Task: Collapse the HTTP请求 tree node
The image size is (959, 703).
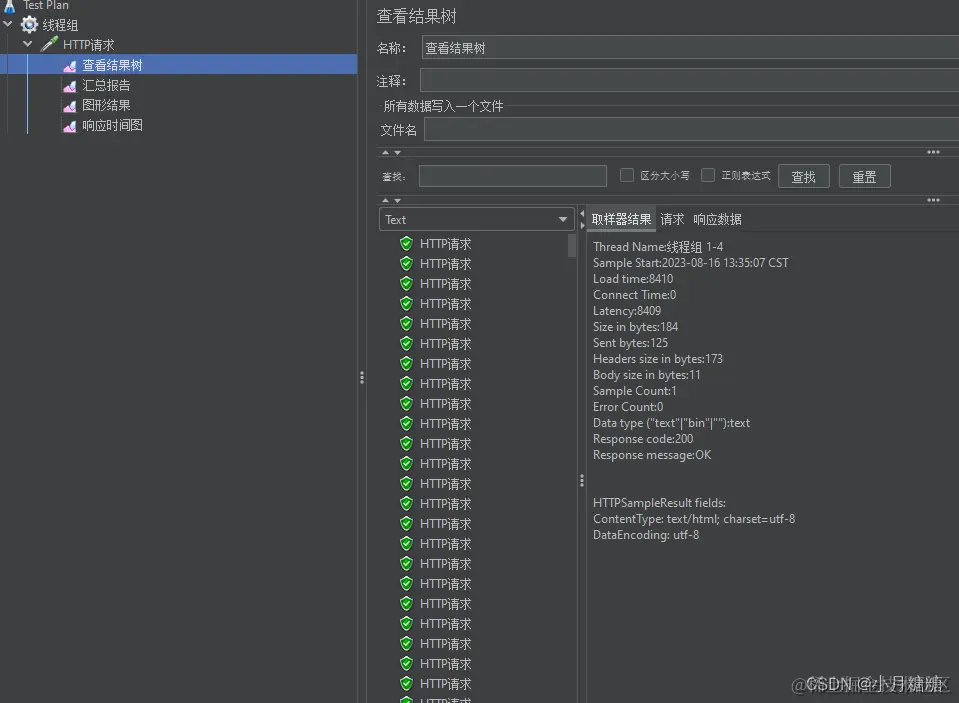Action: tap(28, 44)
